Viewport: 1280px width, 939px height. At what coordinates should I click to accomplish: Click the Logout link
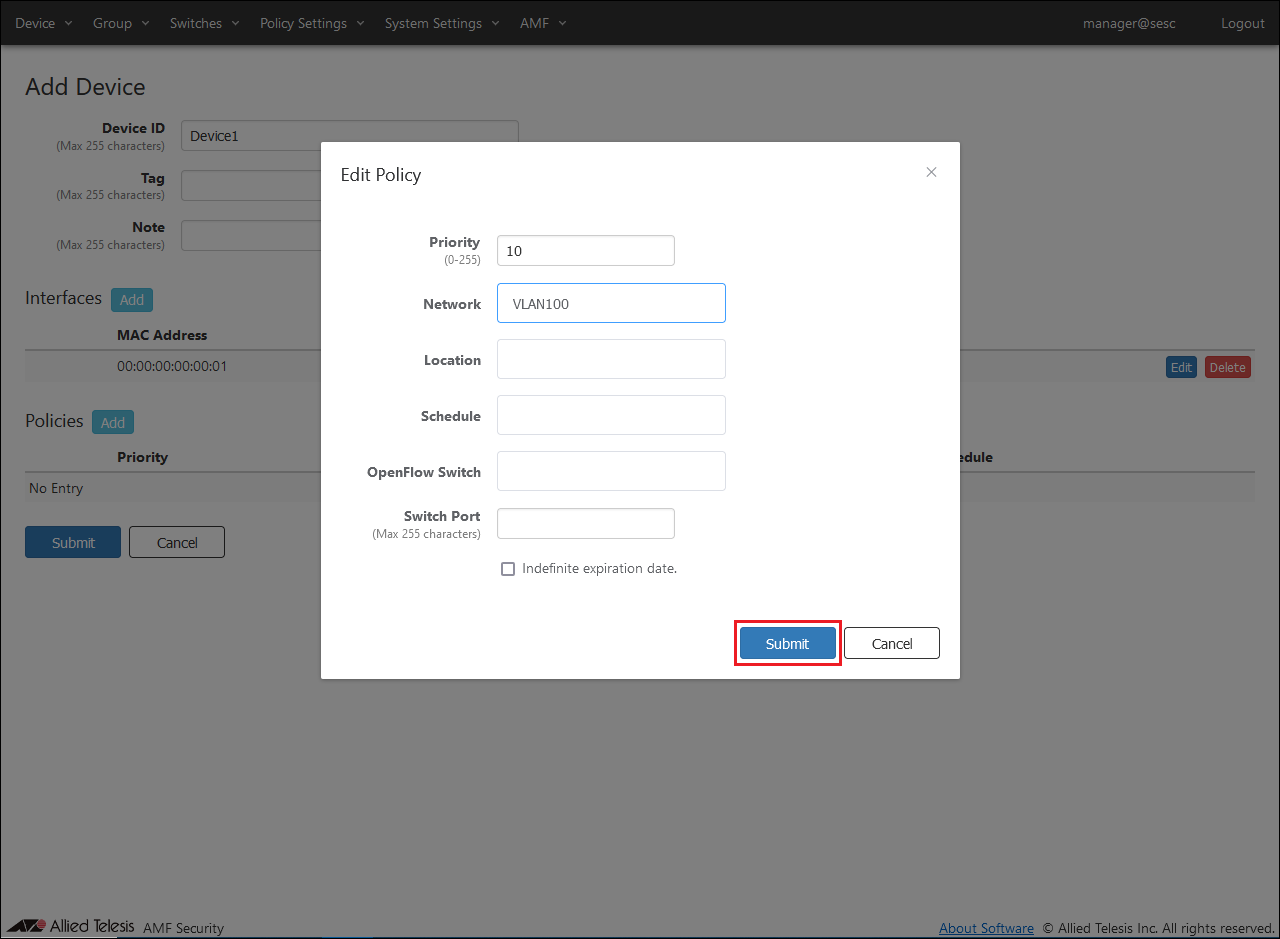(x=1242, y=23)
